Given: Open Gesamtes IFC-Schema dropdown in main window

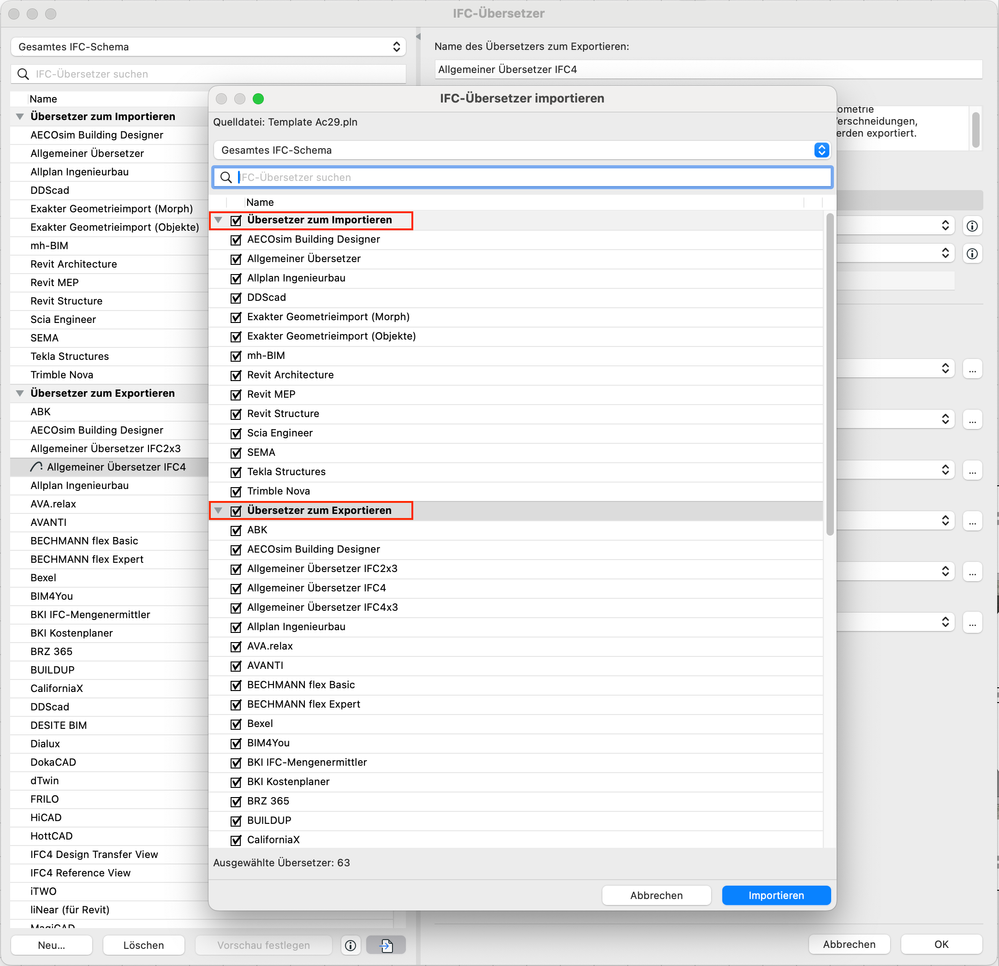Looking at the screenshot, I should [x=208, y=47].
